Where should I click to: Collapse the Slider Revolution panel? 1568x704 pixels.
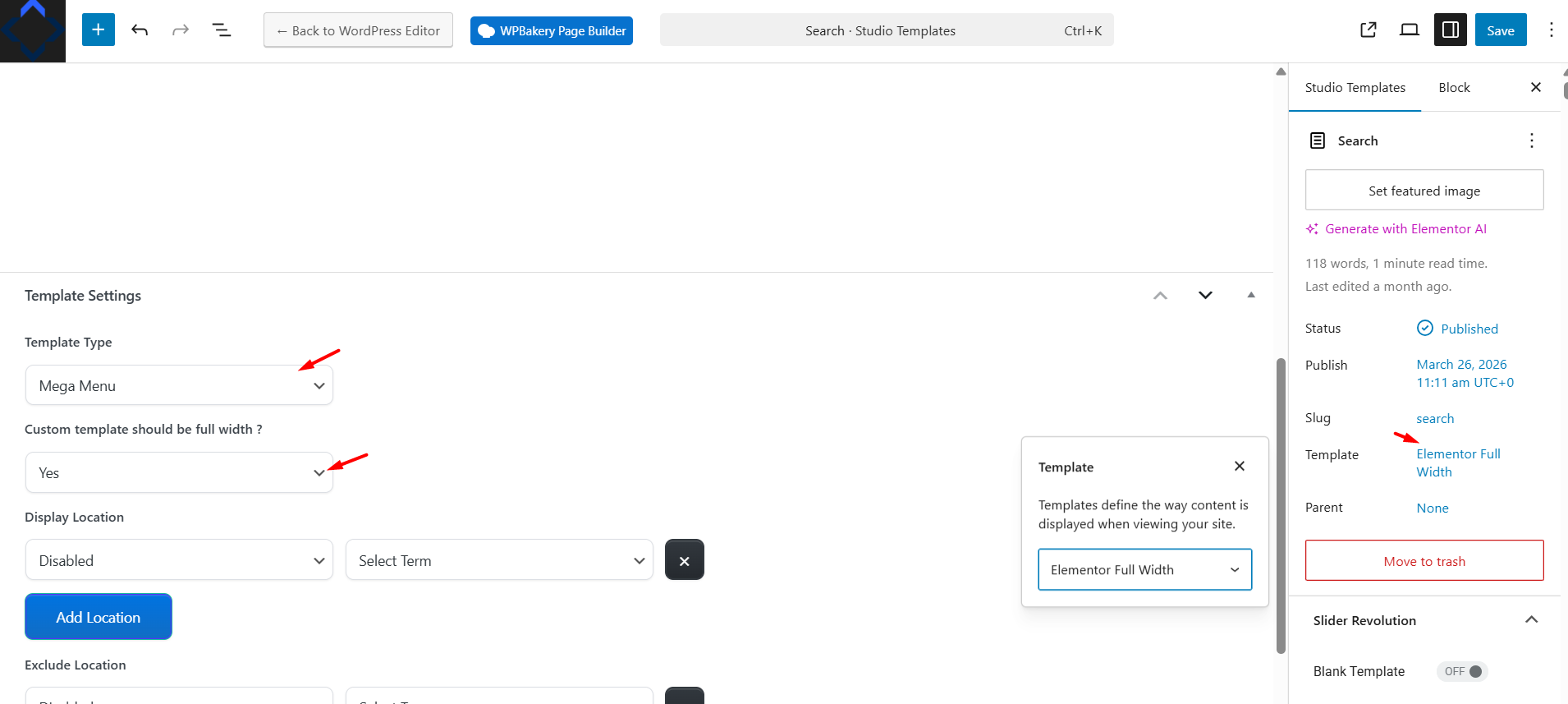click(x=1531, y=620)
